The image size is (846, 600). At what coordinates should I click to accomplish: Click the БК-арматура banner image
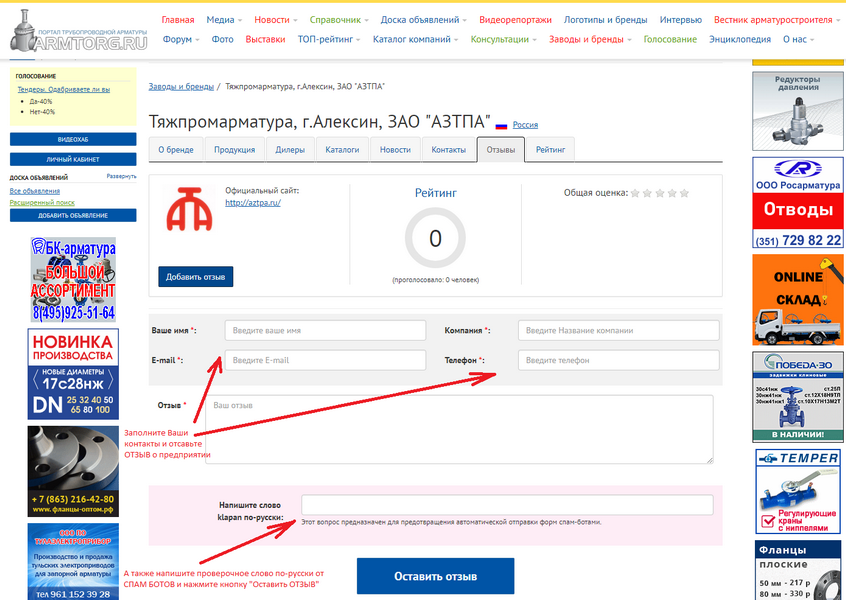click(73, 279)
